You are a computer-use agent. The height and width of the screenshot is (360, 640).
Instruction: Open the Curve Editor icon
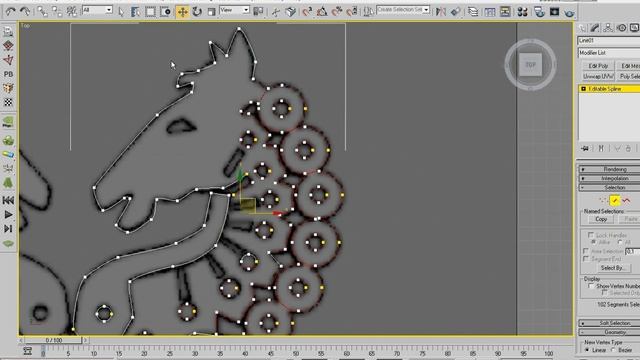point(489,12)
